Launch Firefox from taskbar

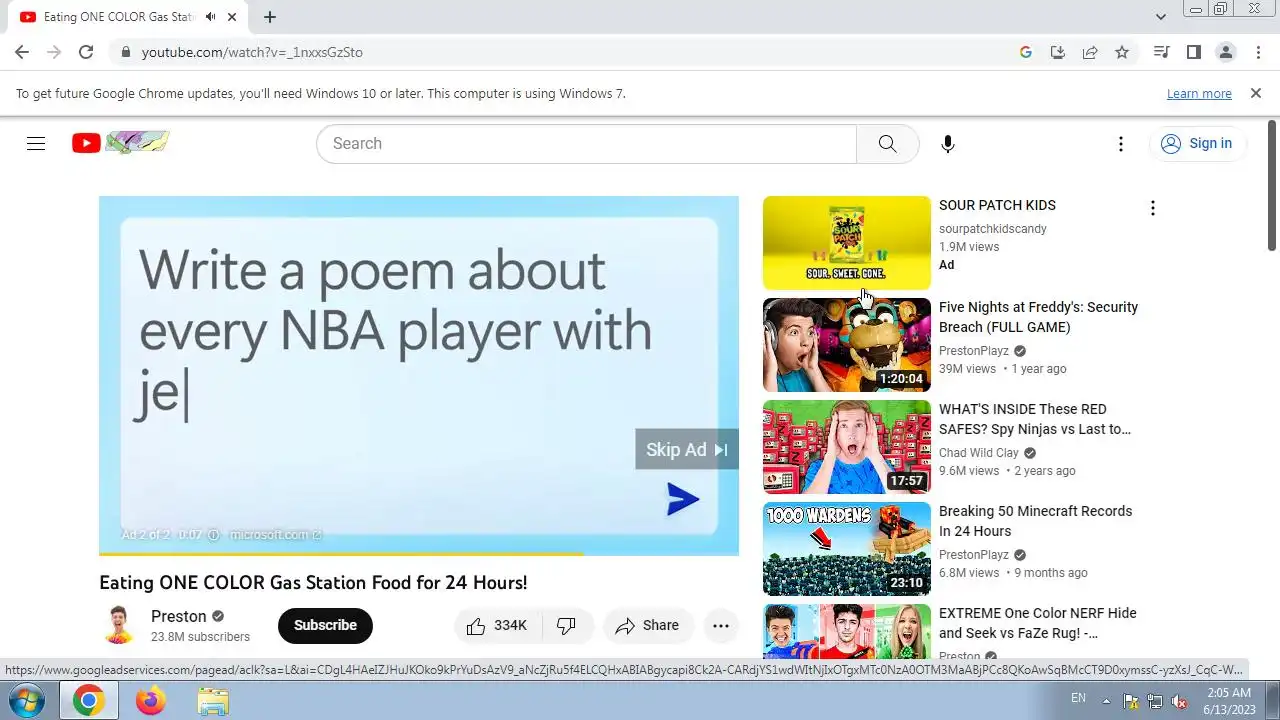pyautogui.click(x=151, y=701)
